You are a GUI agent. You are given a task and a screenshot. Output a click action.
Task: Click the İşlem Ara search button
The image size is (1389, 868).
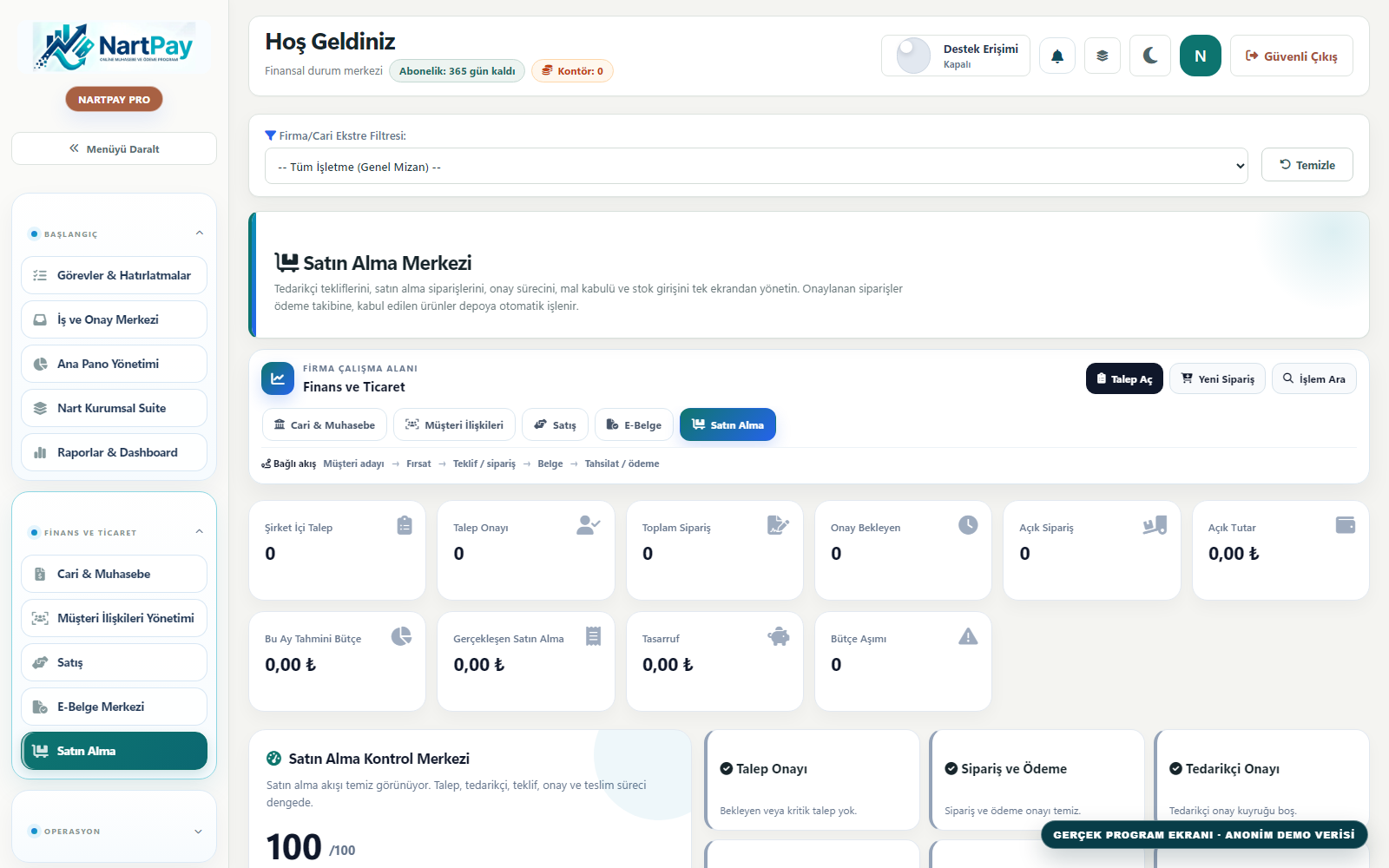1314,378
